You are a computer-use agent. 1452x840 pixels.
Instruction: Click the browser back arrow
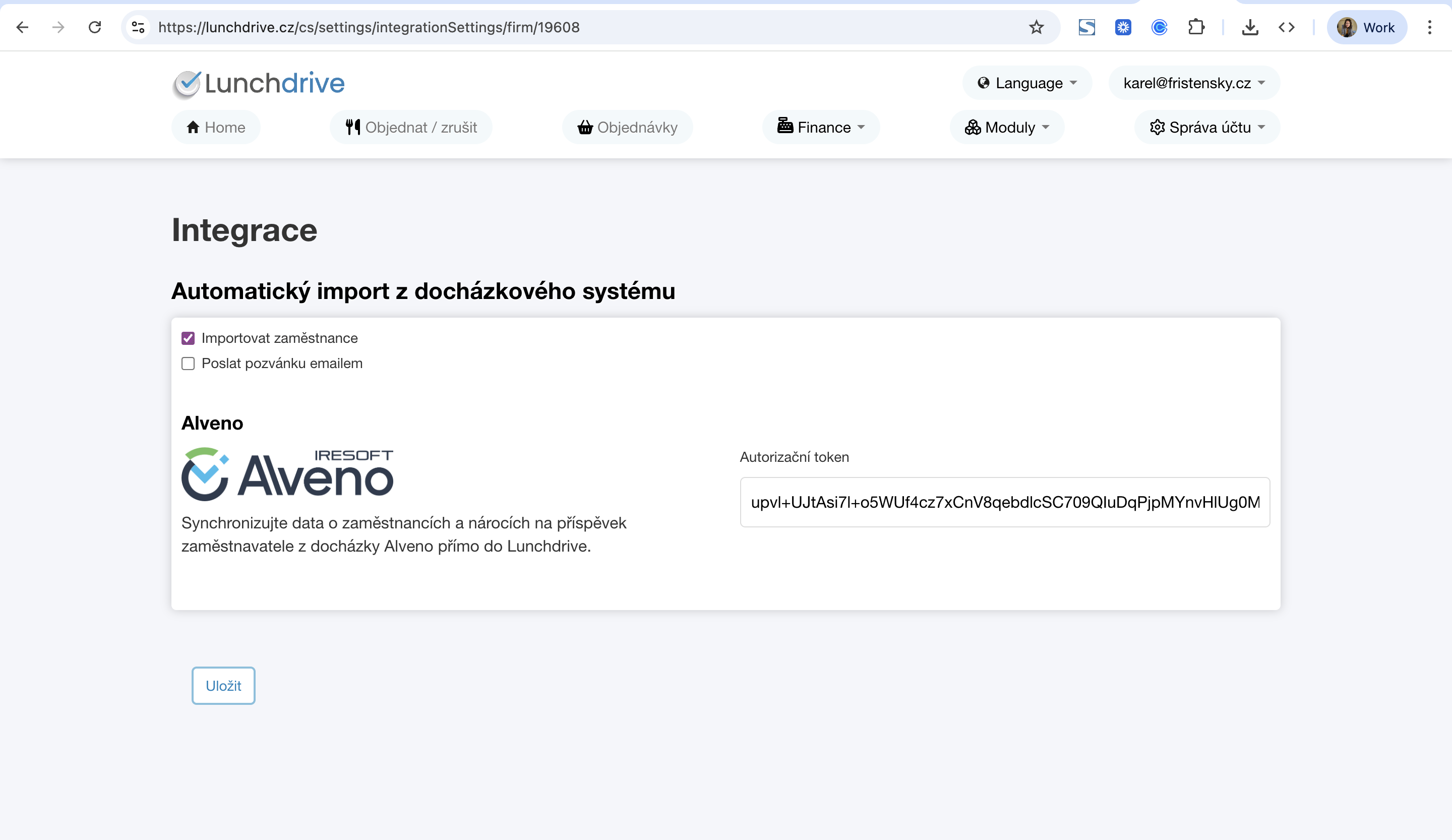tap(23, 27)
